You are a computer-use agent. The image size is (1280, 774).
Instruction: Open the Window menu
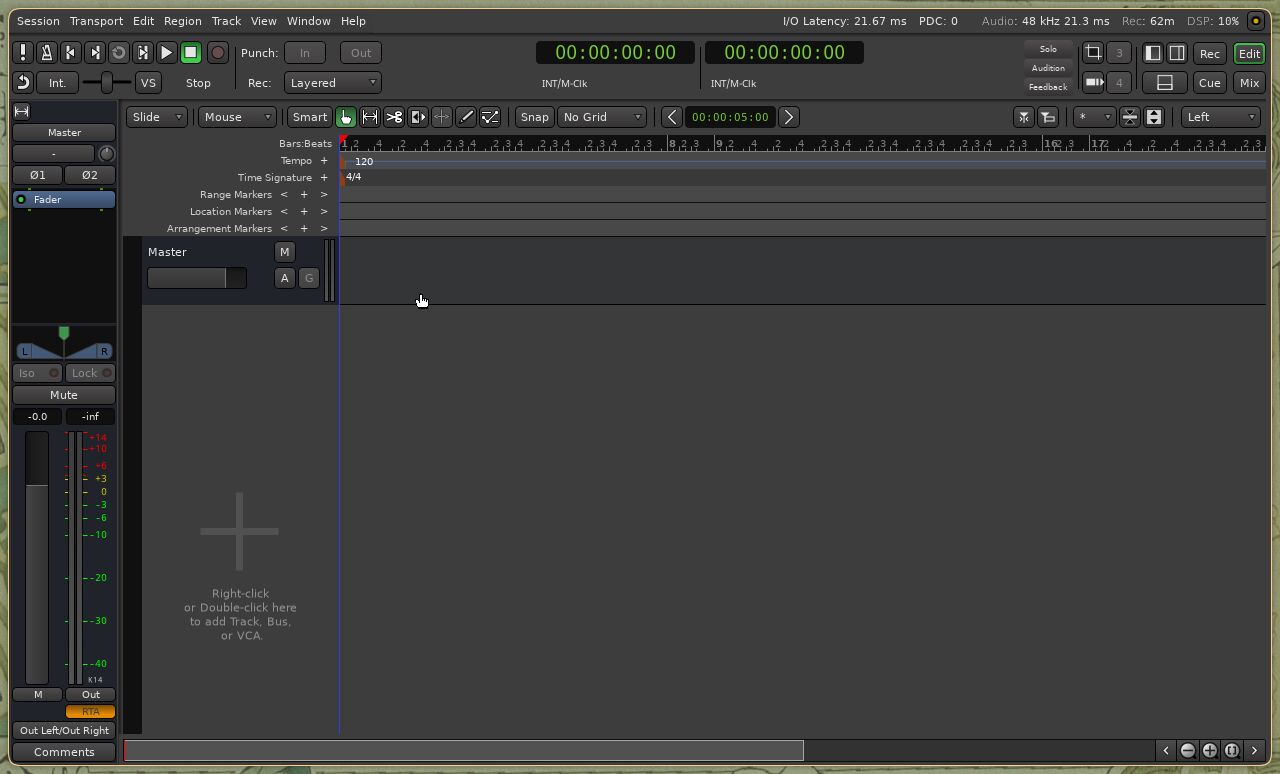[x=309, y=21]
